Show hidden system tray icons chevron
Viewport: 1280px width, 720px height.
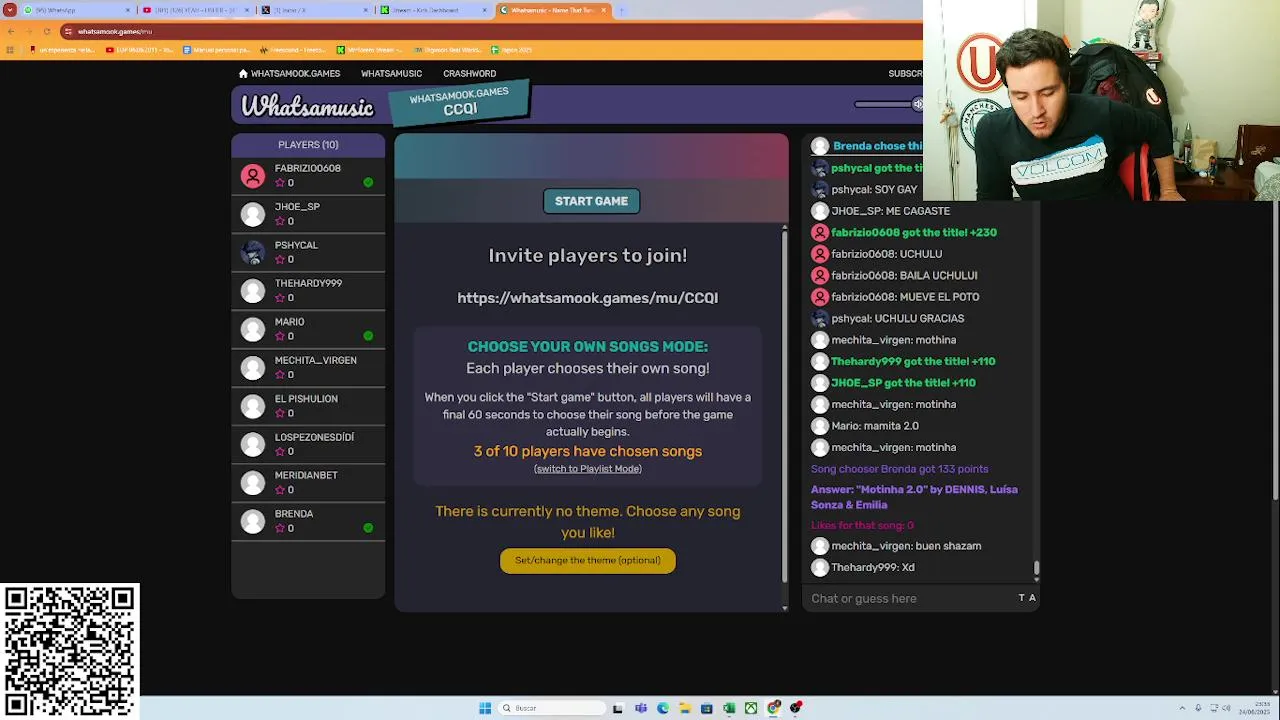point(1182,708)
